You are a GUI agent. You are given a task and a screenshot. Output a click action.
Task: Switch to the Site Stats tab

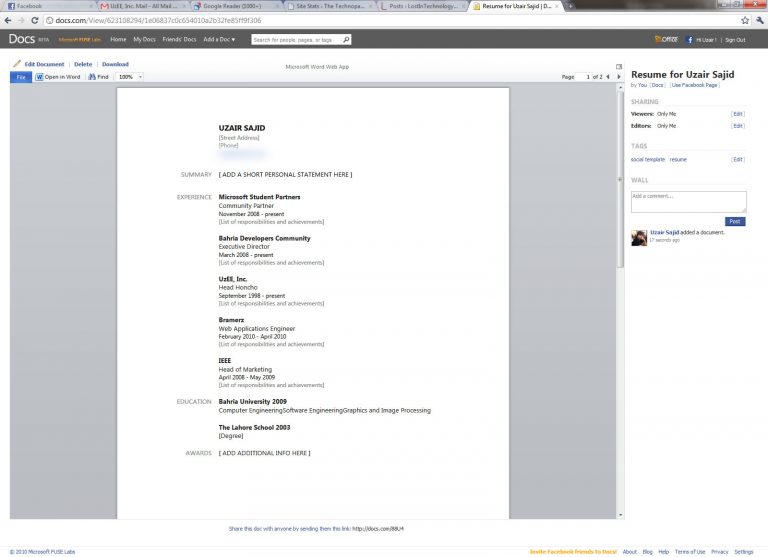(x=329, y=6)
